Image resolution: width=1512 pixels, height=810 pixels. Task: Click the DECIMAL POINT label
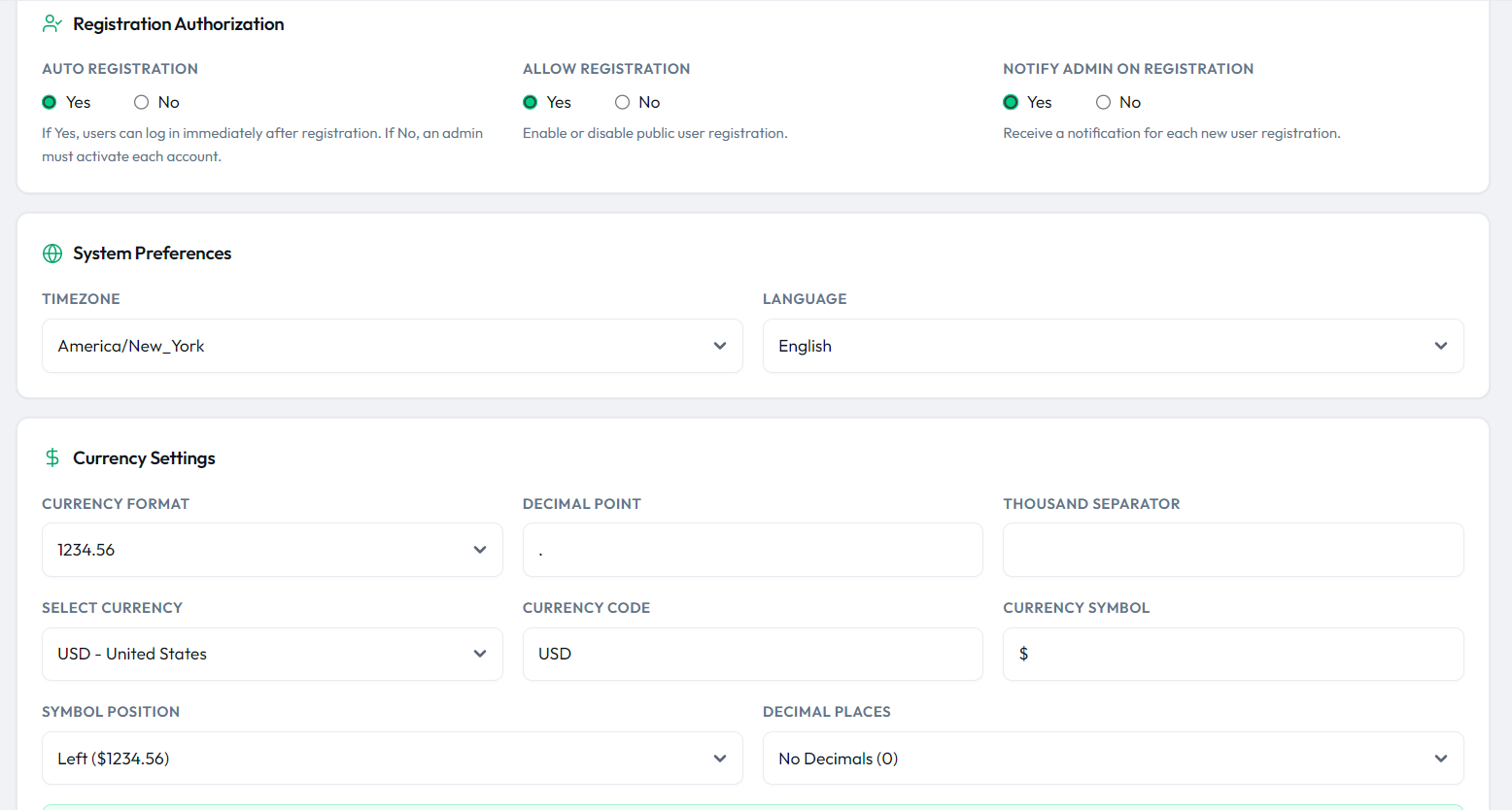tap(582, 504)
